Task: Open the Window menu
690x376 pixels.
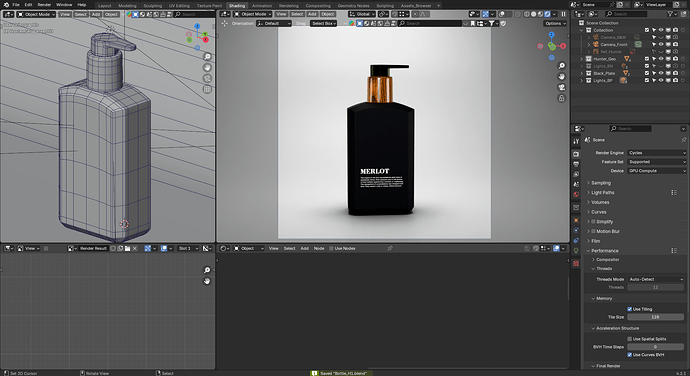Action: coord(64,5)
